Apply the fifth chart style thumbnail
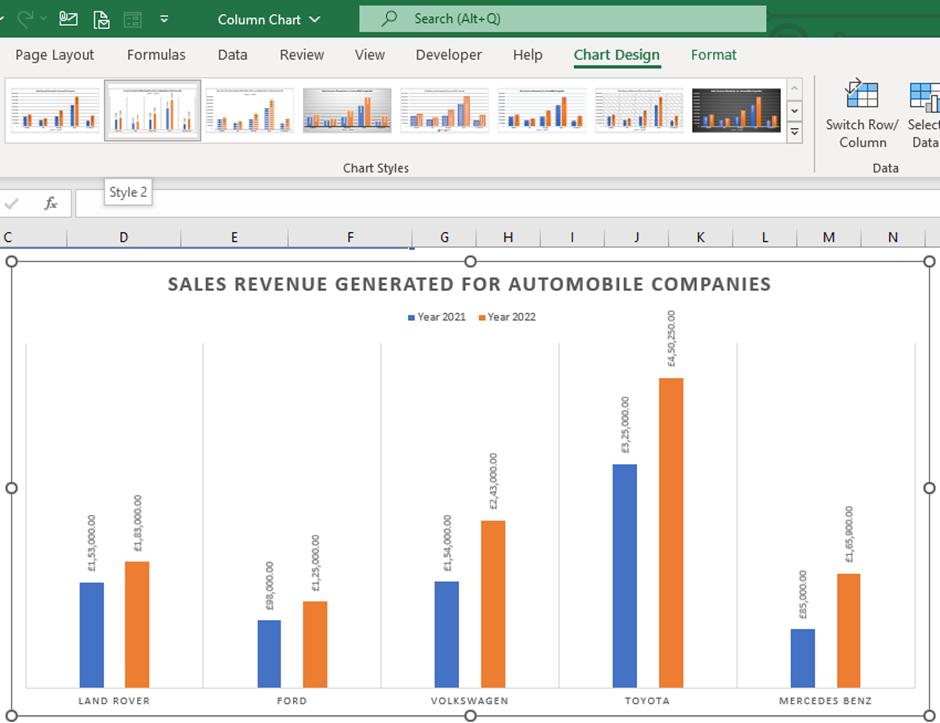Viewport: 940px width, 723px height. pyautogui.click(x=444, y=110)
